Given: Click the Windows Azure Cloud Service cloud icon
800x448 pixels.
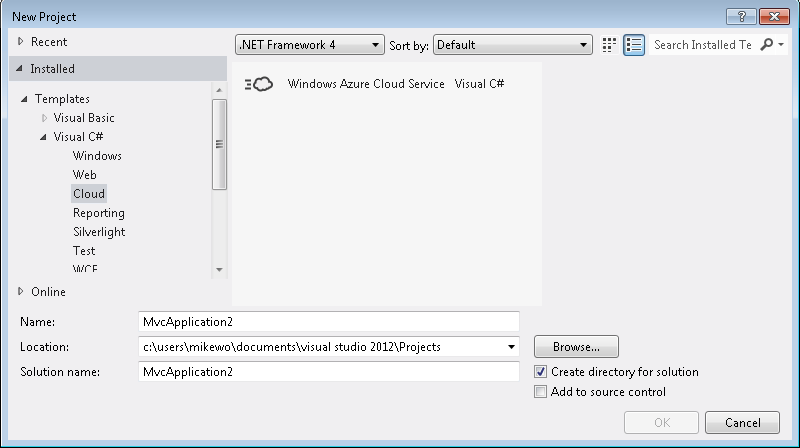Looking at the screenshot, I should 259,84.
